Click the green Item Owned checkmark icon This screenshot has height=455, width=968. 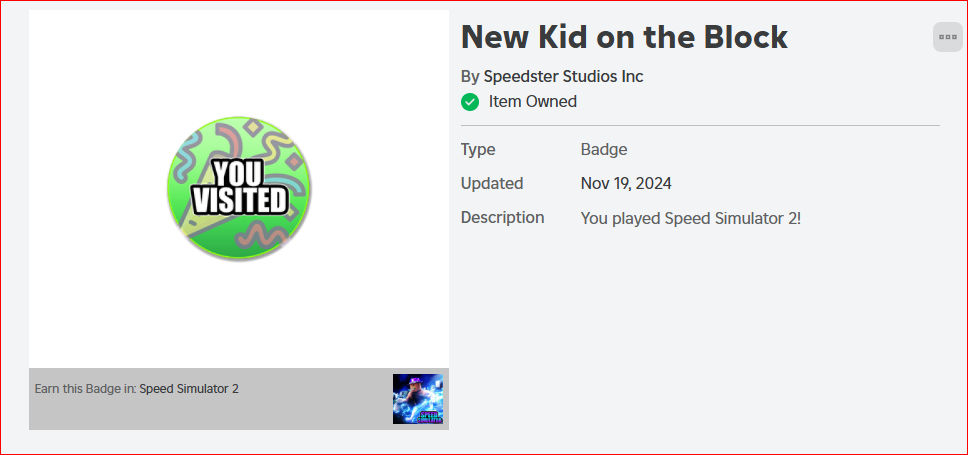tap(470, 102)
